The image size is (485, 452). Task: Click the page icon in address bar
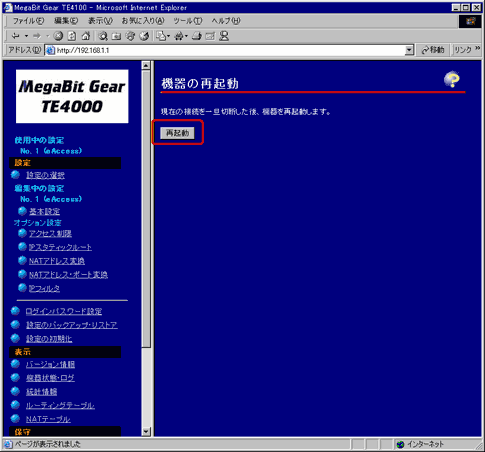click(50, 50)
